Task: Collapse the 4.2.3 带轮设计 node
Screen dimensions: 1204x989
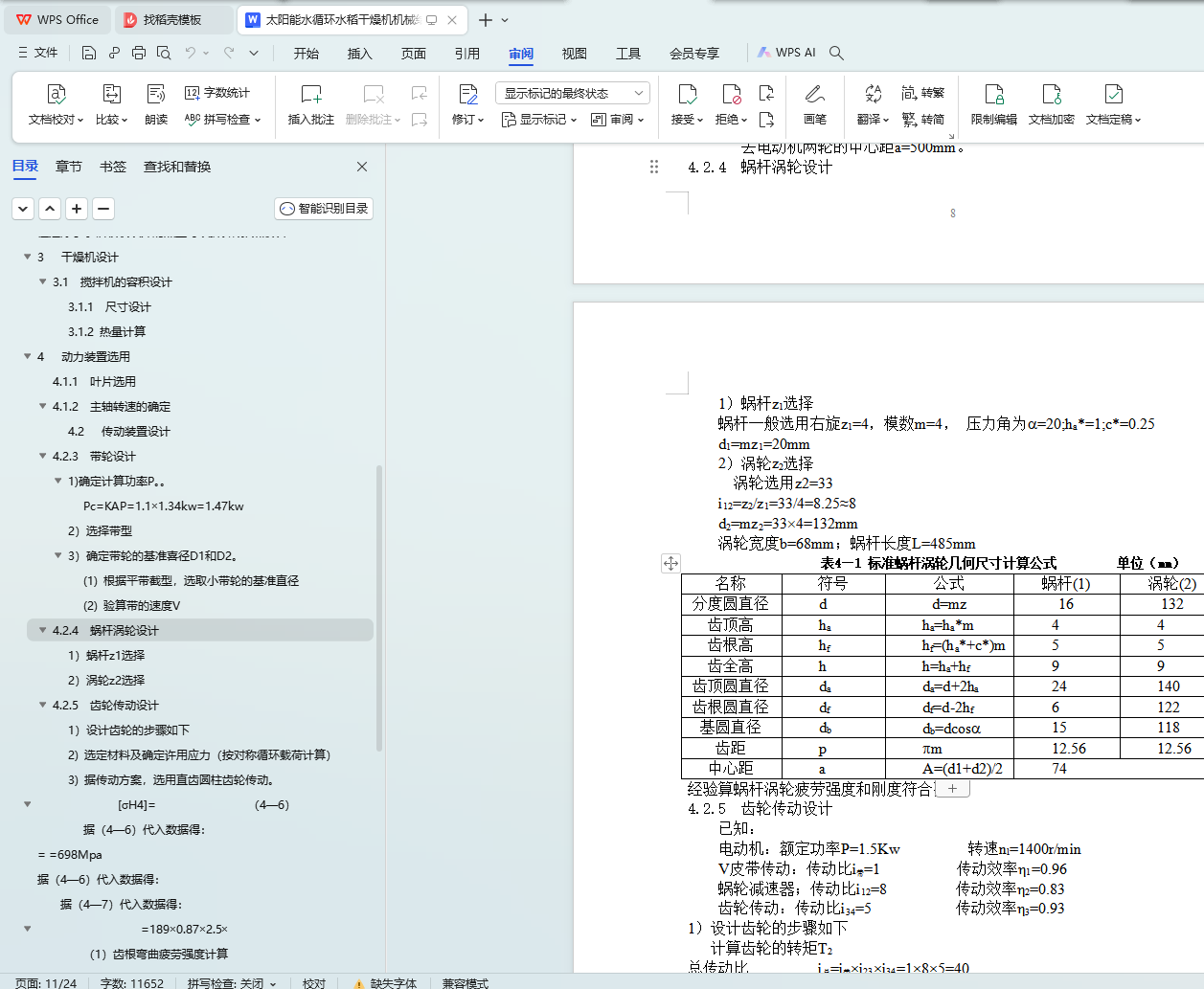Action: point(43,456)
